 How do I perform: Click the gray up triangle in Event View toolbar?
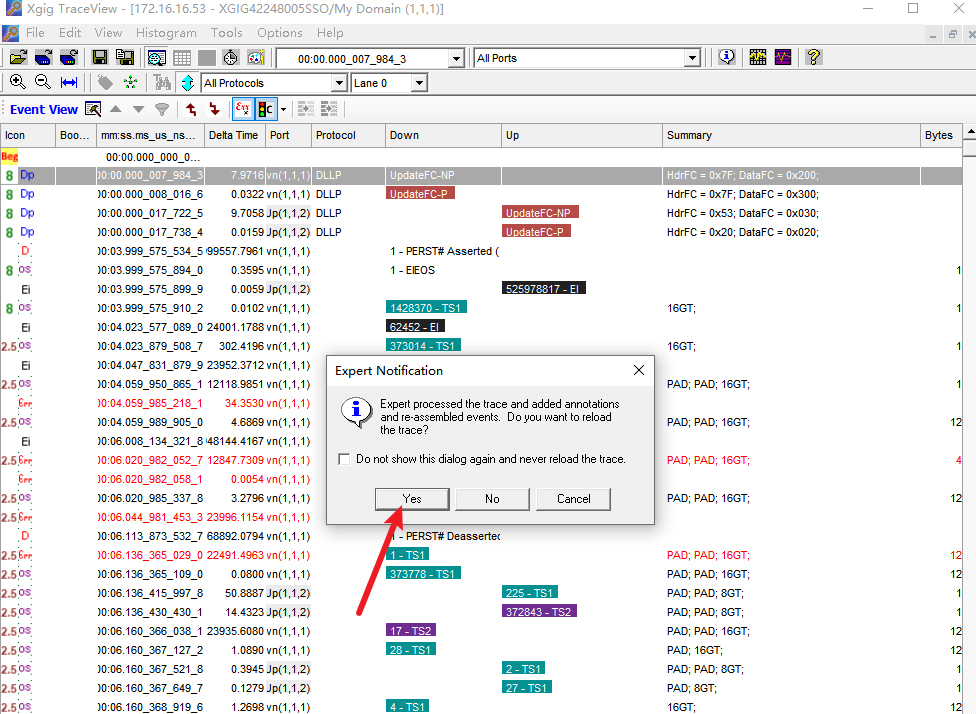point(116,110)
